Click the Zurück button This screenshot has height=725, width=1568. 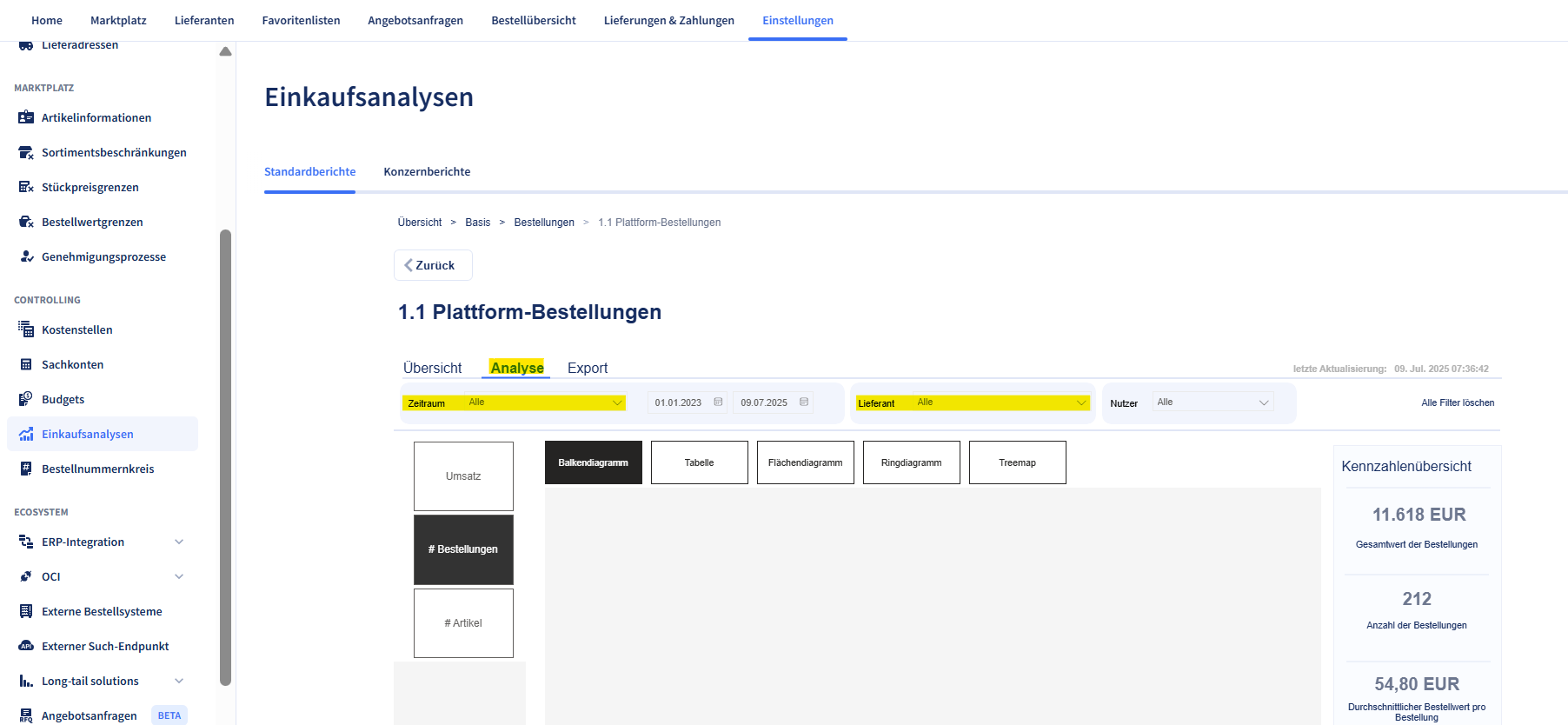433,265
